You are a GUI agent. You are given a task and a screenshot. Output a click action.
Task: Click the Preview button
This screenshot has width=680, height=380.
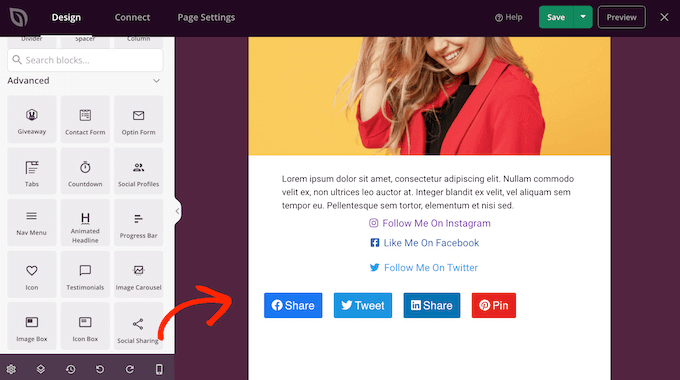pos(621,17)
